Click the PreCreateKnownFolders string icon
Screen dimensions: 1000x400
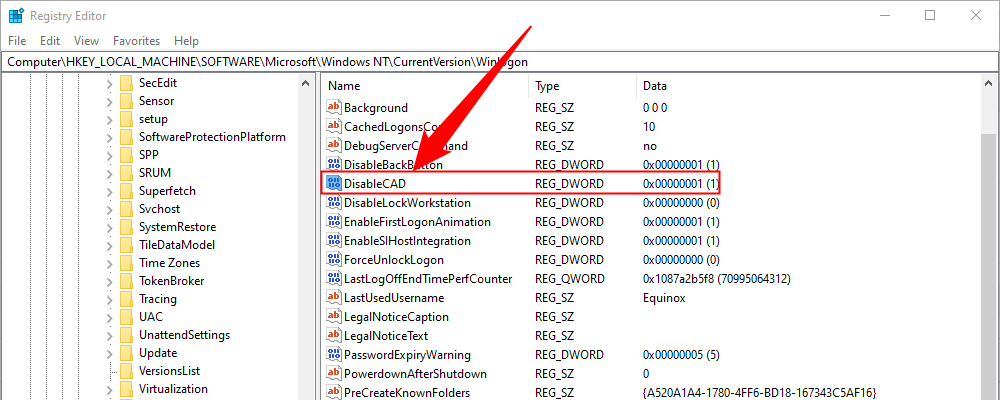pyautogui.click(x=334, y=392)
